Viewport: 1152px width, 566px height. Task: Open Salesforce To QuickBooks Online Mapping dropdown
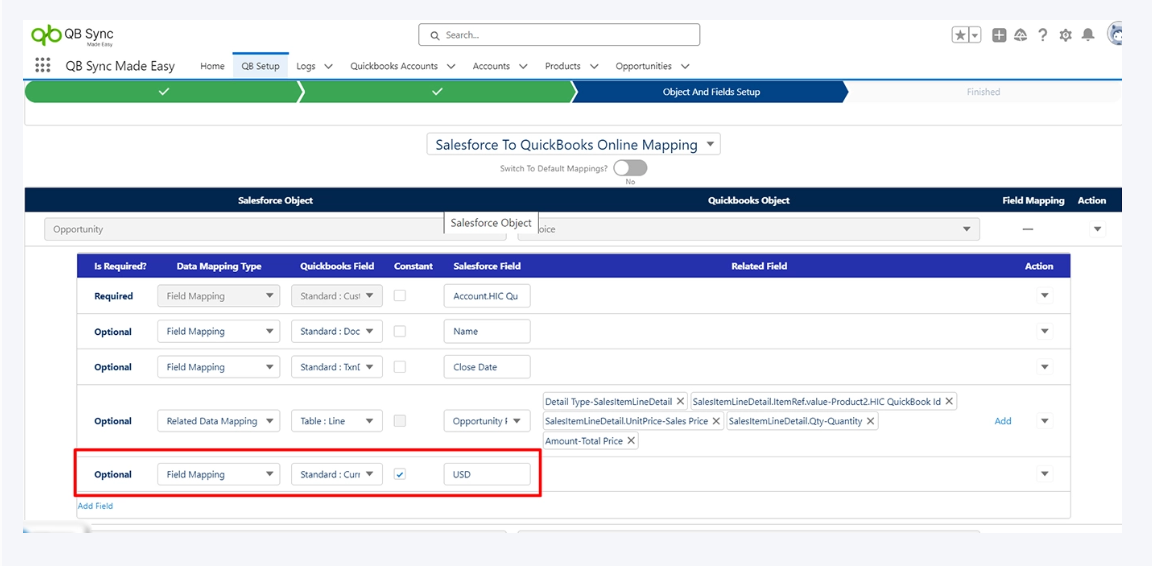pyautogui.click(x=574, y=145)
